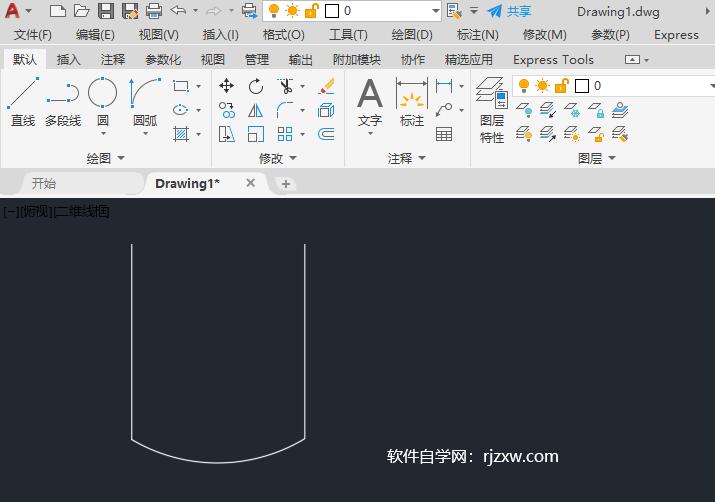Toggle top toolbar layer lock icon
The image size is (715, 502).
click(311, 10)
